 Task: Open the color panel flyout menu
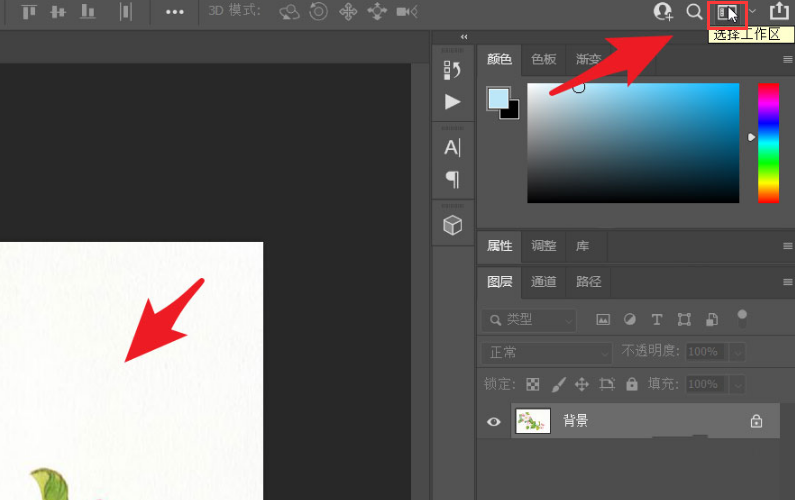click(787, 59)
